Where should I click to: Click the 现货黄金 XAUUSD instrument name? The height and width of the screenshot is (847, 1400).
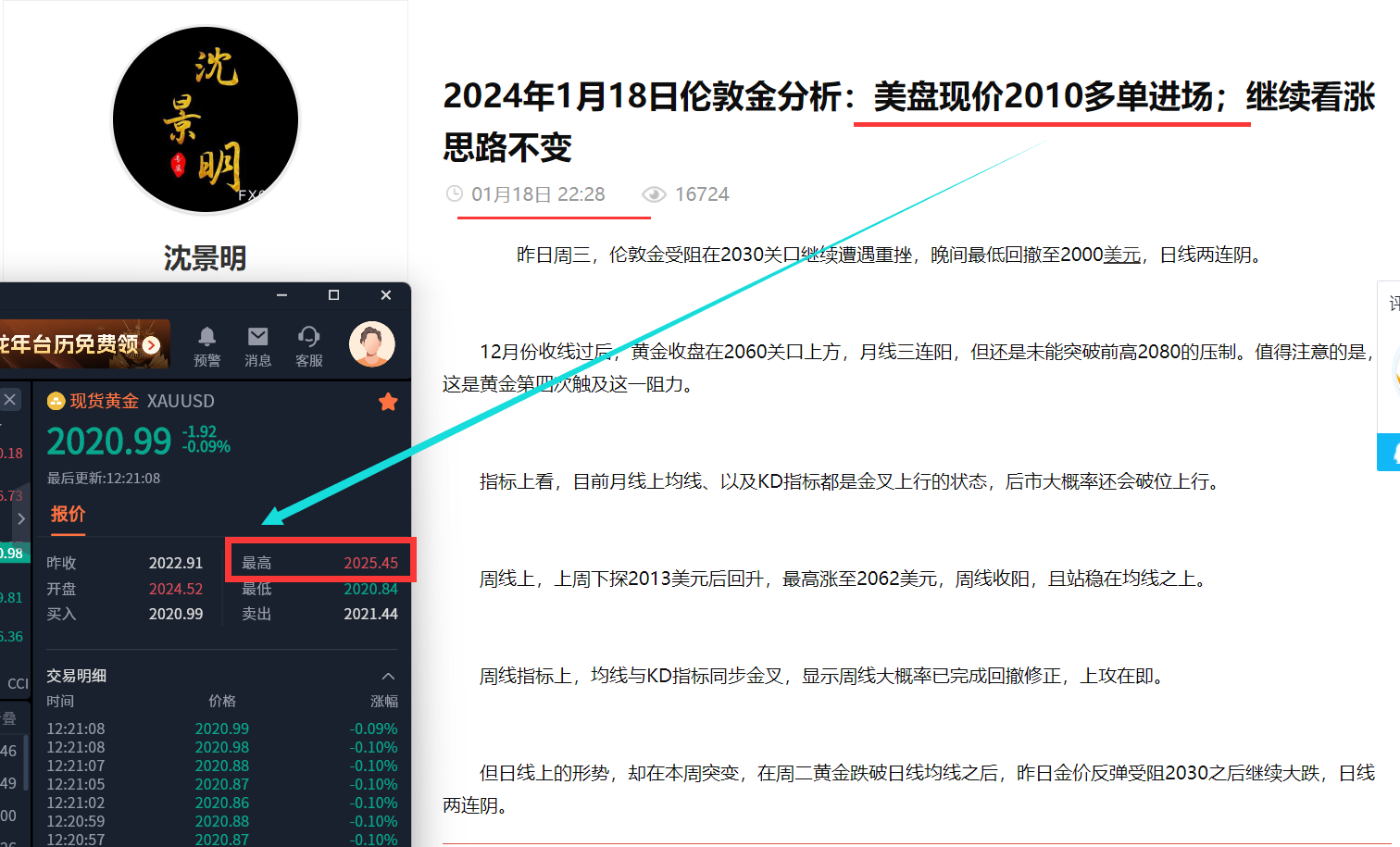coord(142,401)
